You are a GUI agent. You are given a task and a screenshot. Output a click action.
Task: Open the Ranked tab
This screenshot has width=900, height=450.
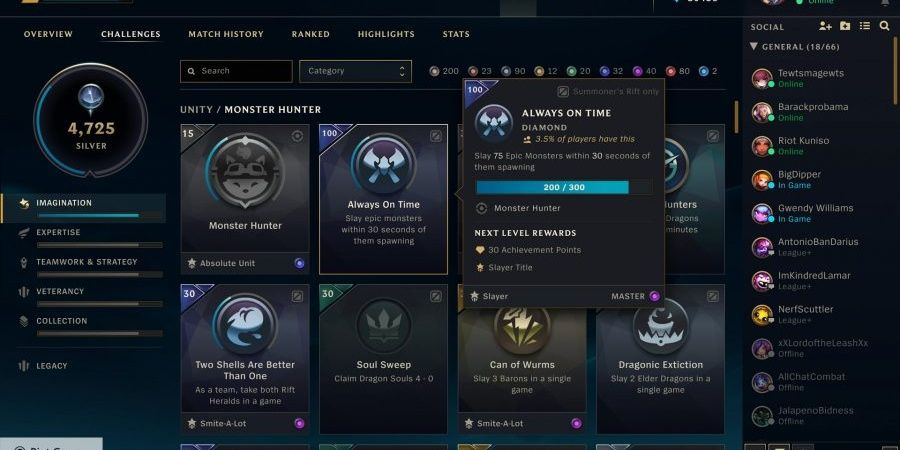pyautogui.click(x=311, y=34)
